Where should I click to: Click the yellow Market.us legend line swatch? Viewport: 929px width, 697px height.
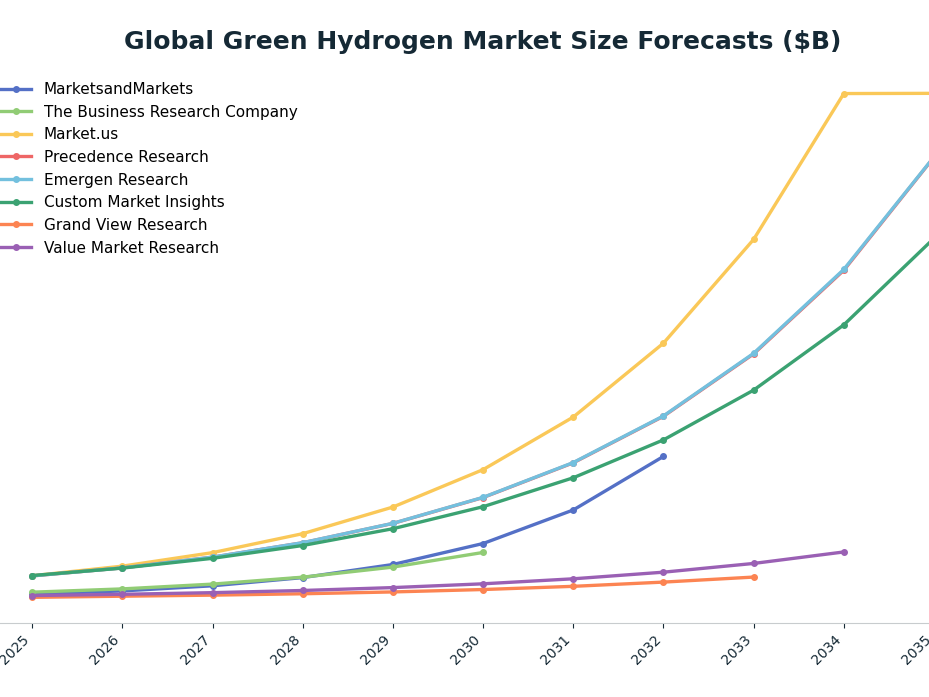pos(17,135)
